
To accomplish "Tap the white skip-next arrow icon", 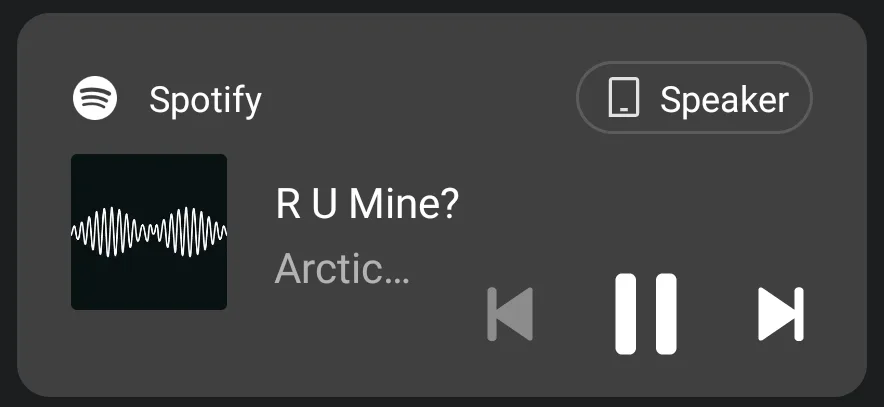I will 781,314.
